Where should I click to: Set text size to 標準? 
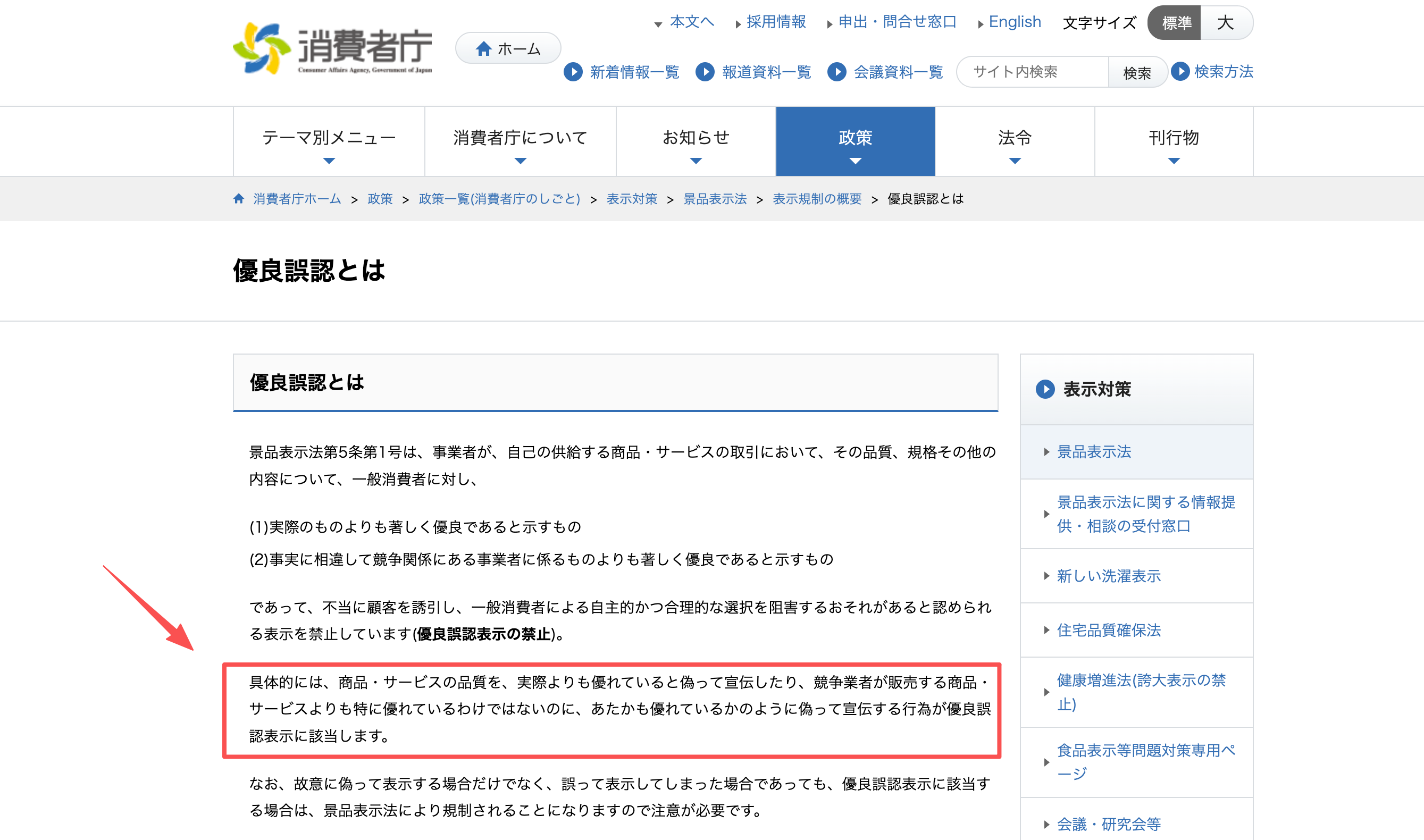click(x=1176, y=23)
